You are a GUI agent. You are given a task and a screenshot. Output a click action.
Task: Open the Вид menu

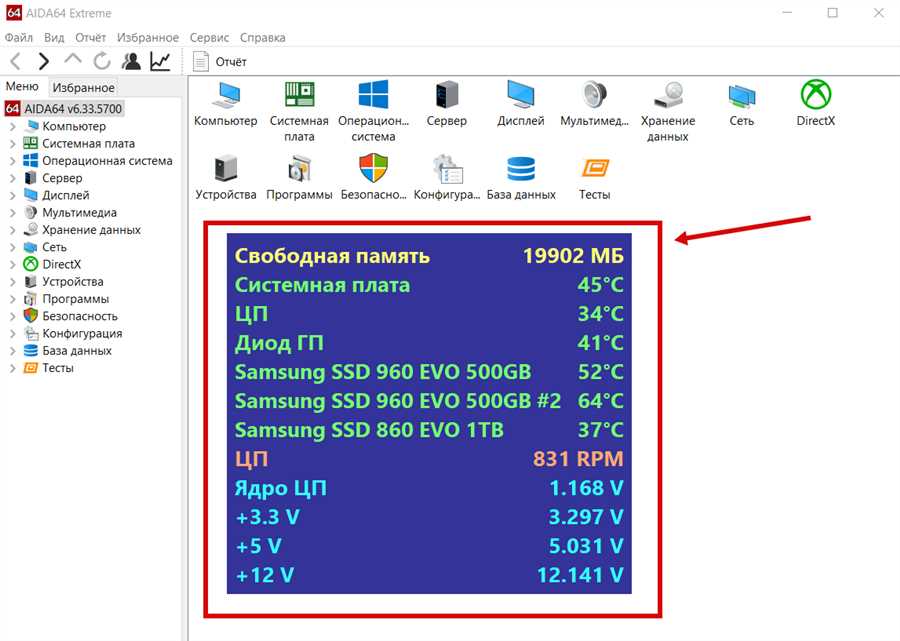54,37
